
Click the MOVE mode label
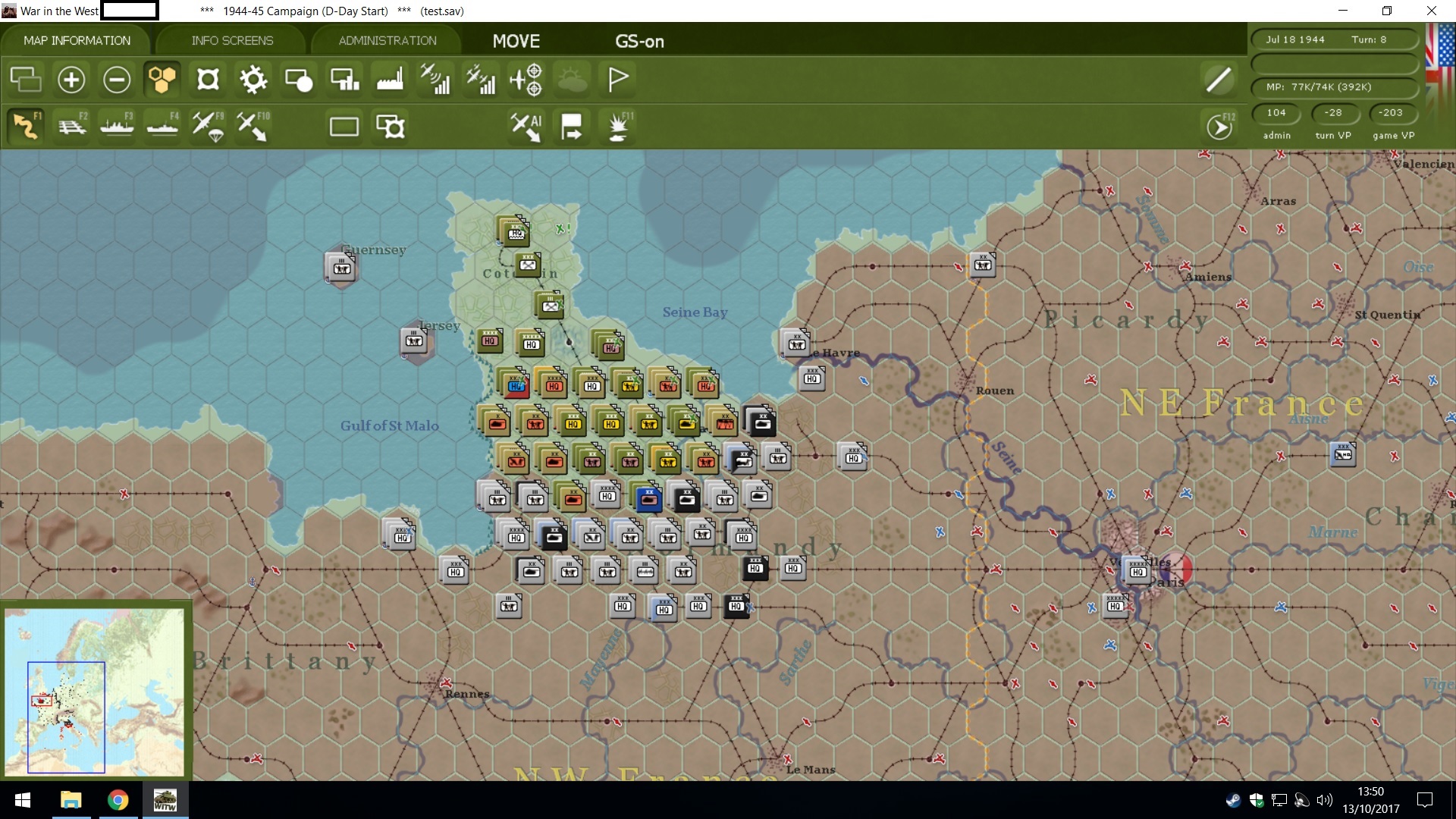click(x=516, y=41)
